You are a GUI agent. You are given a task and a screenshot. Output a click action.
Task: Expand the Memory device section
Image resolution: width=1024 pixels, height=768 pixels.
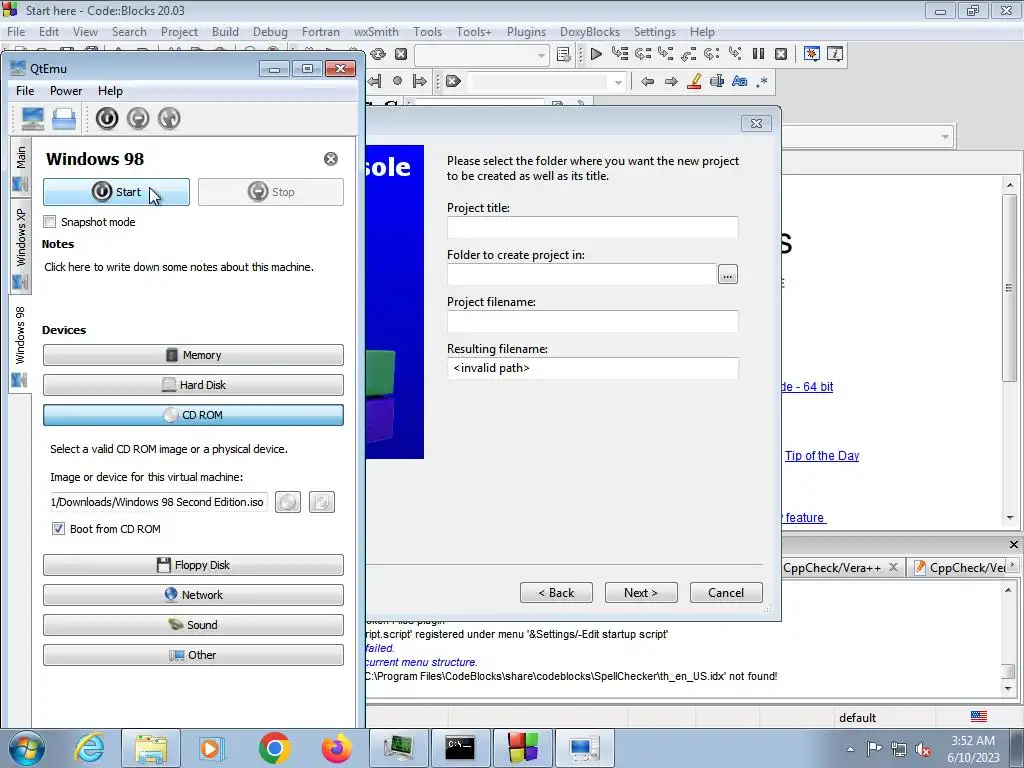pos(193,355)
